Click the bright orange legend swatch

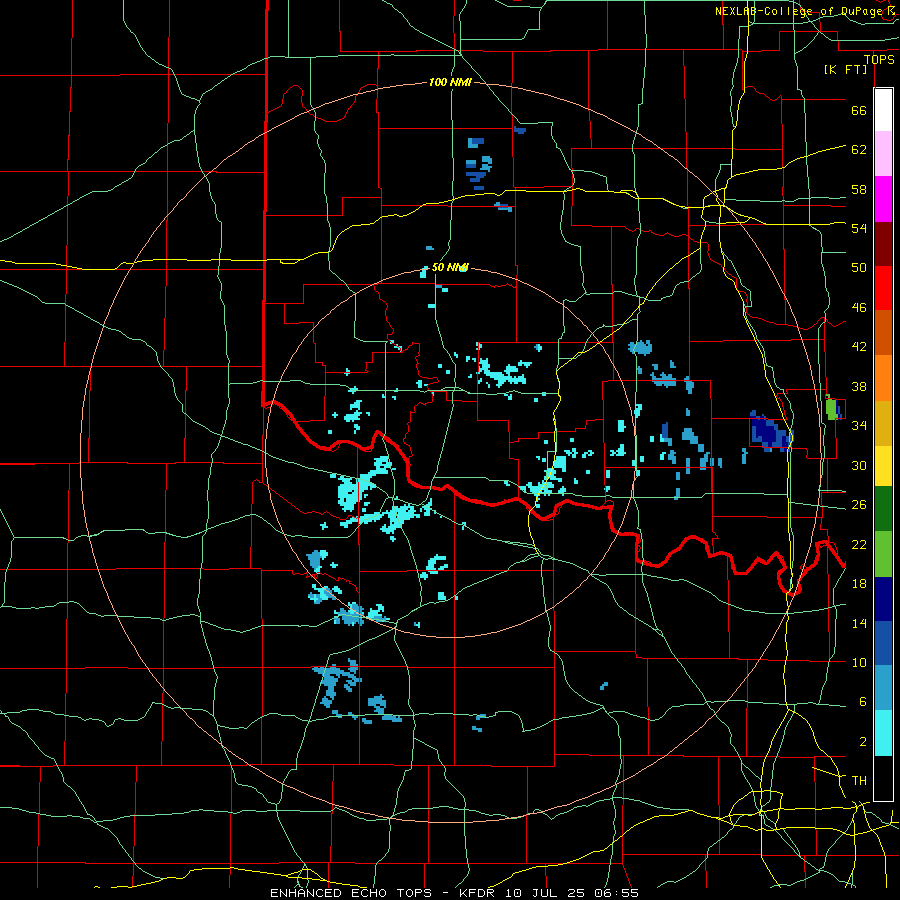tap(883, 378)
